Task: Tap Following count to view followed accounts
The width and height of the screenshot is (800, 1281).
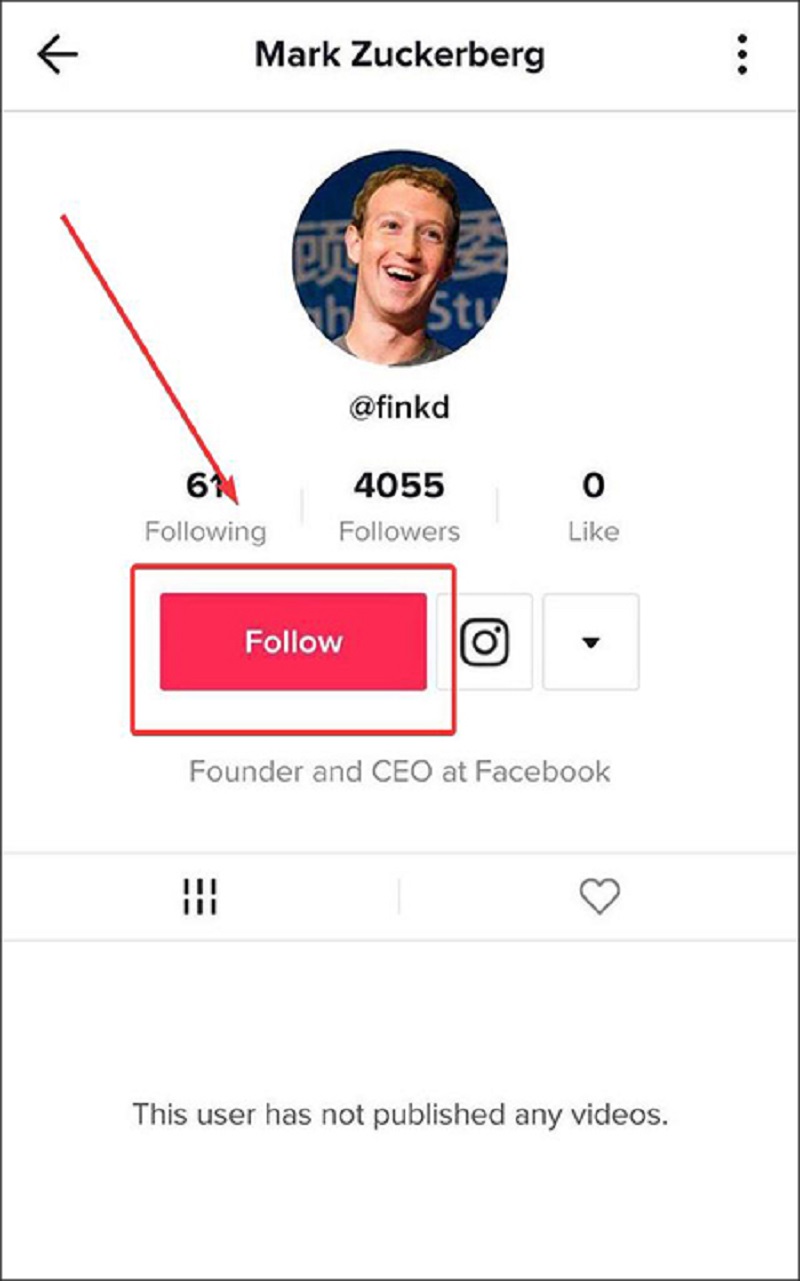Action: point(206,505)
